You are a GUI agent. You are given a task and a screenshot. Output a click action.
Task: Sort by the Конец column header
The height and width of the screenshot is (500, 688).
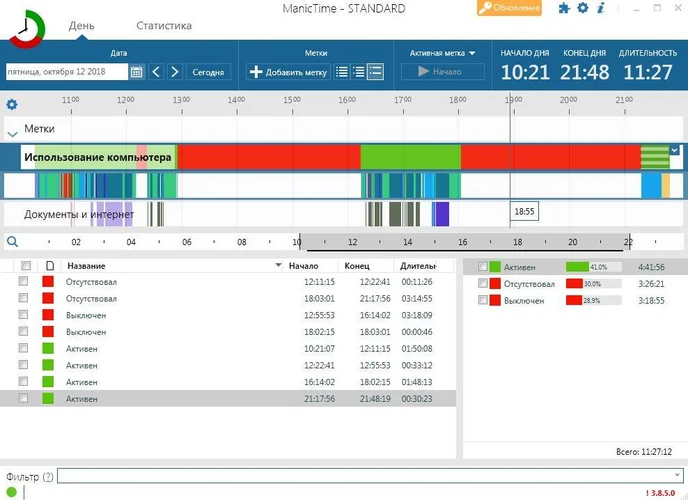point(357,266)
